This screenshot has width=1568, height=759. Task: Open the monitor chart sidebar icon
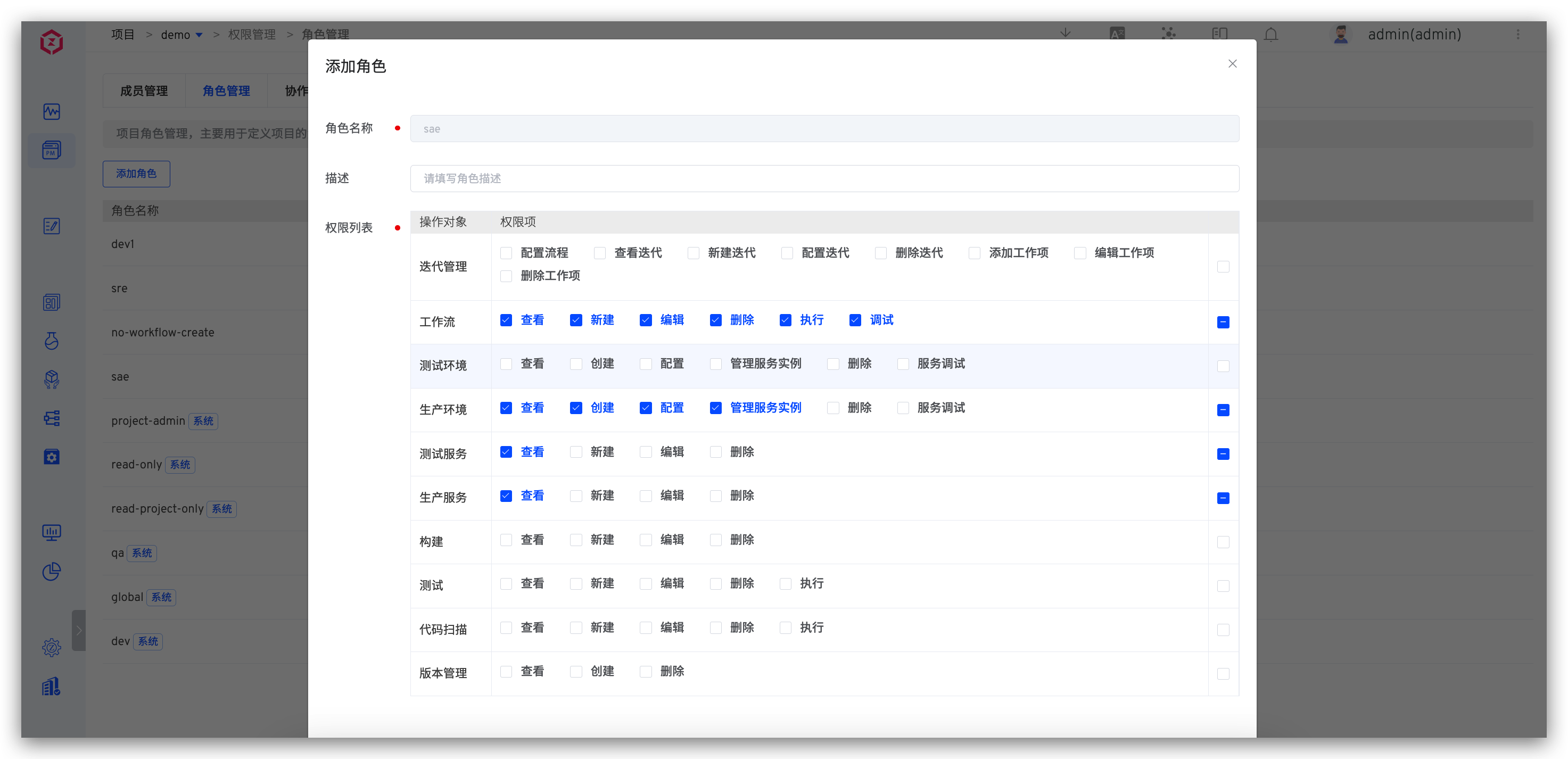[52, 533]
